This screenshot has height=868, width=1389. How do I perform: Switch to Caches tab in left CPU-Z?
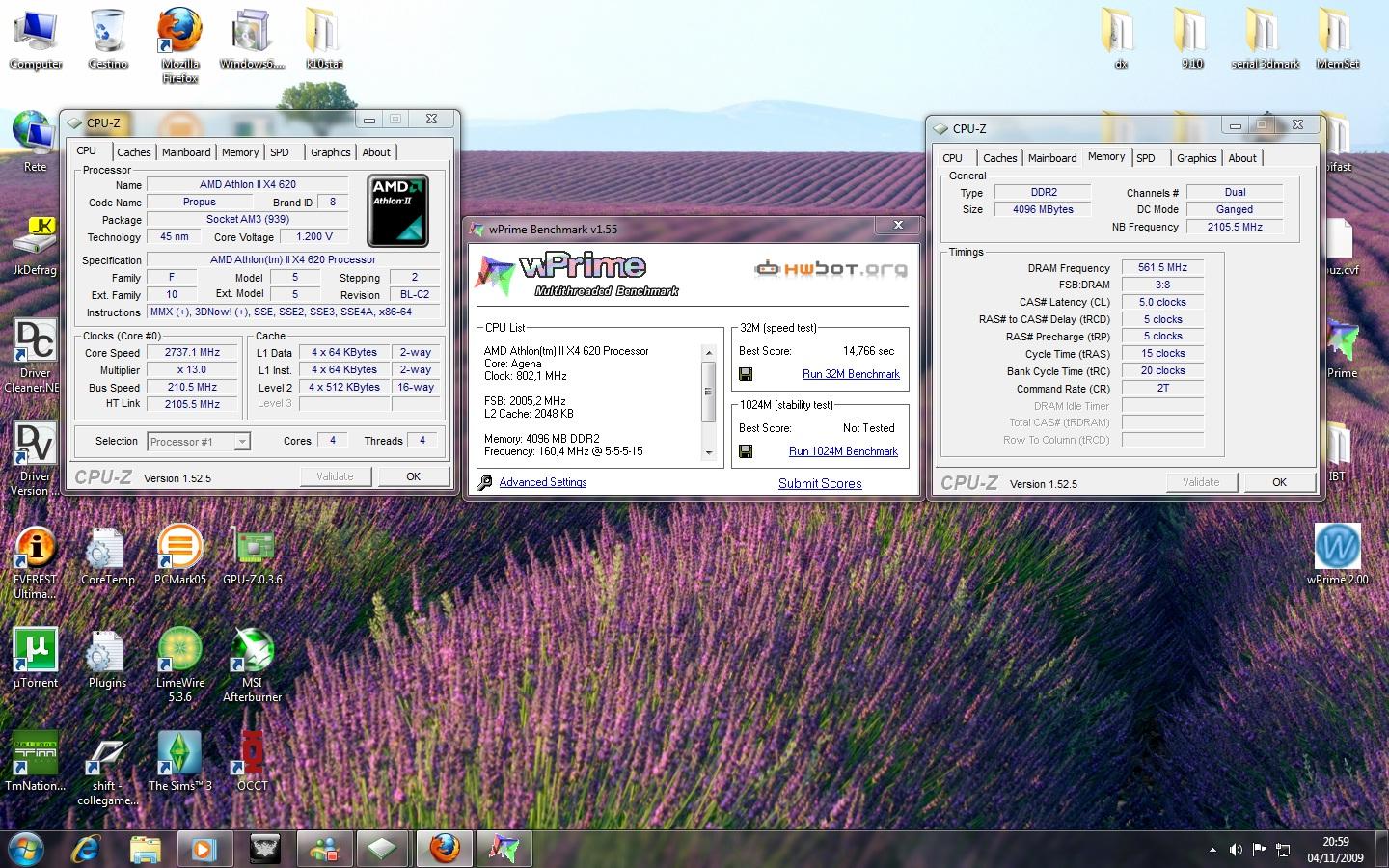point(133,152)
